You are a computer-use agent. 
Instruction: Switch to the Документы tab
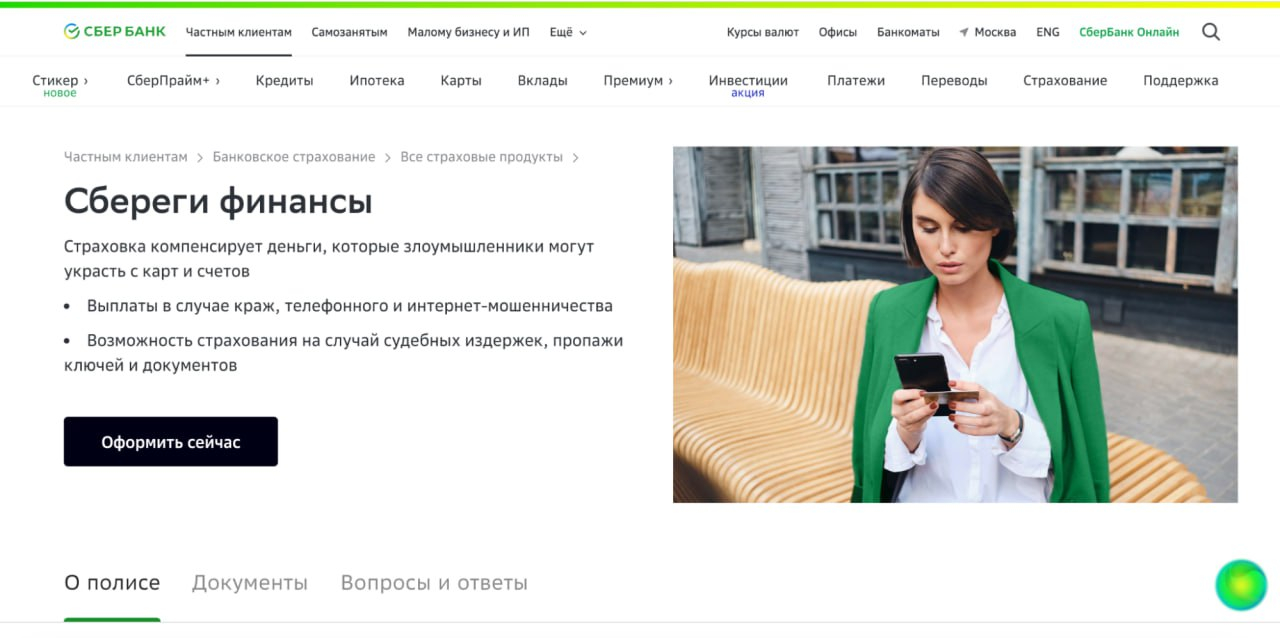(x=250, y=583)
